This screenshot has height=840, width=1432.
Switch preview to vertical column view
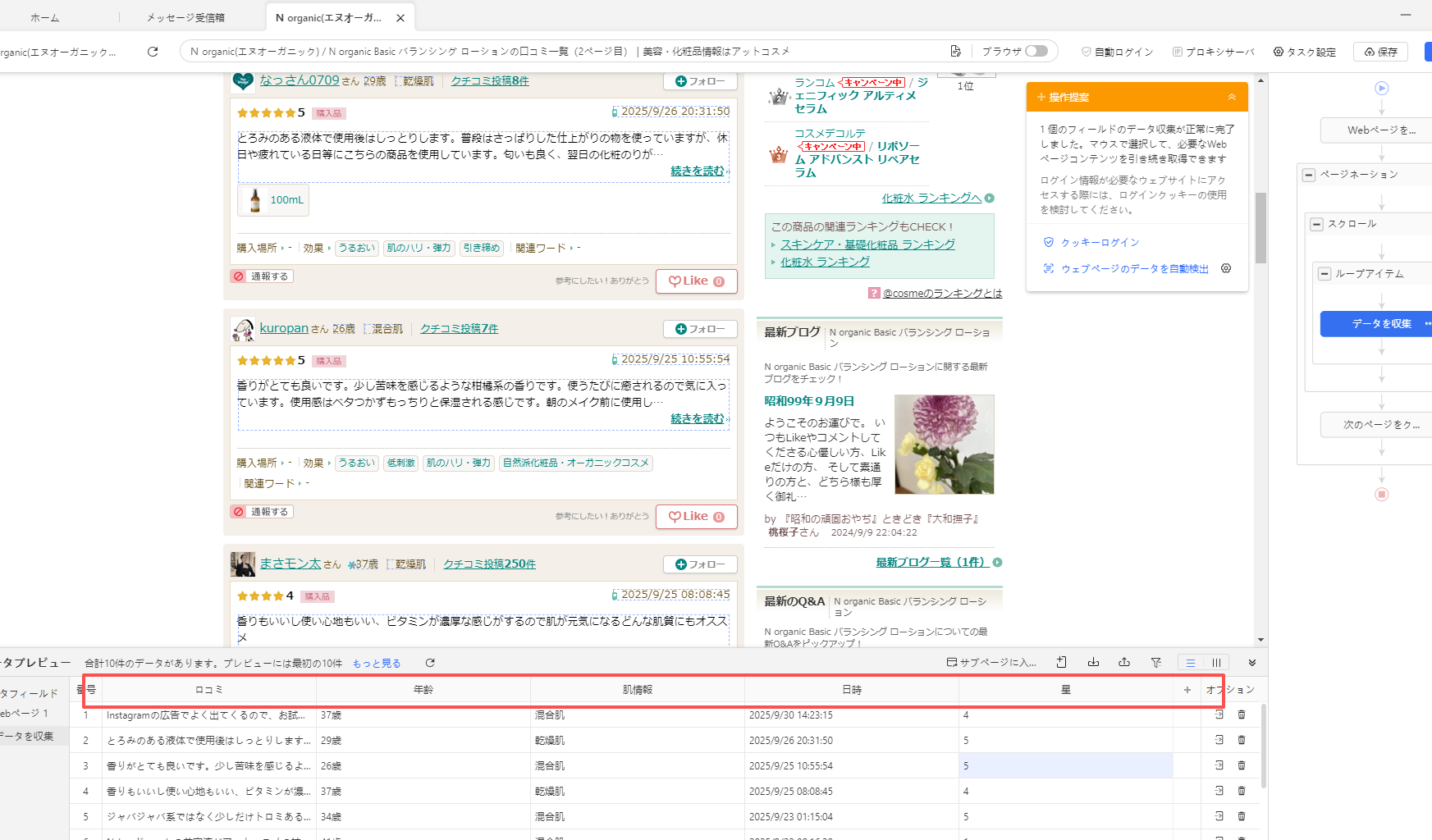(1216, 663)
